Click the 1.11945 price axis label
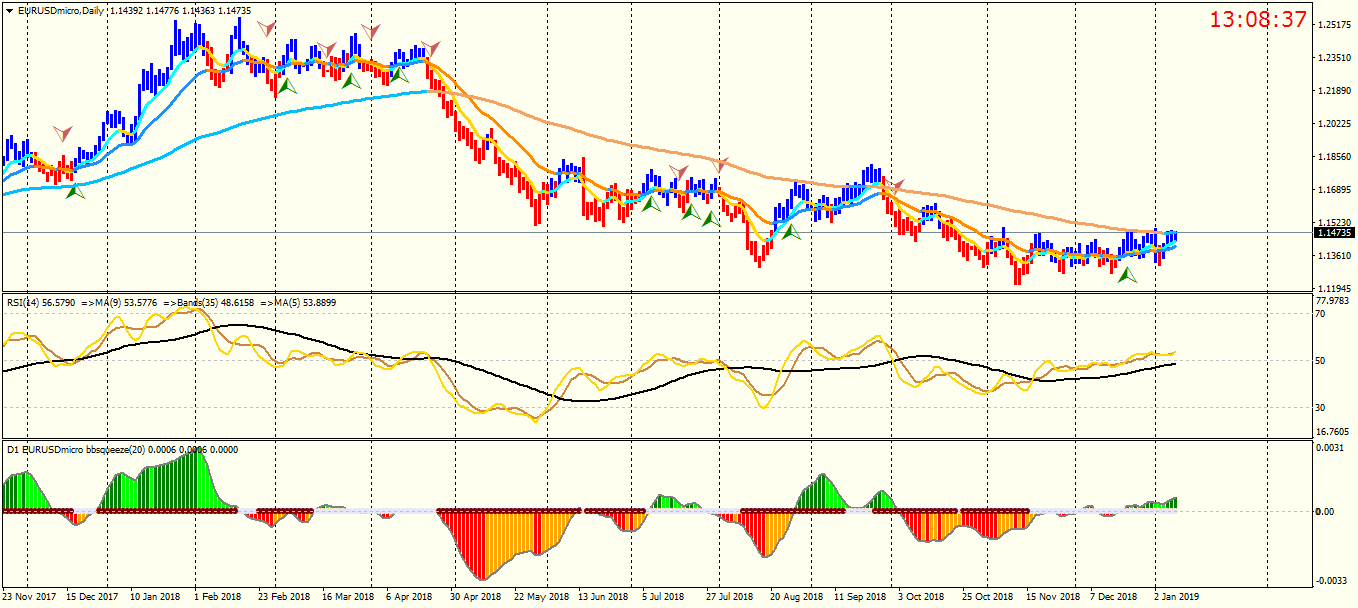This screenshot has width=1358, height=608. click(1336, 289)
